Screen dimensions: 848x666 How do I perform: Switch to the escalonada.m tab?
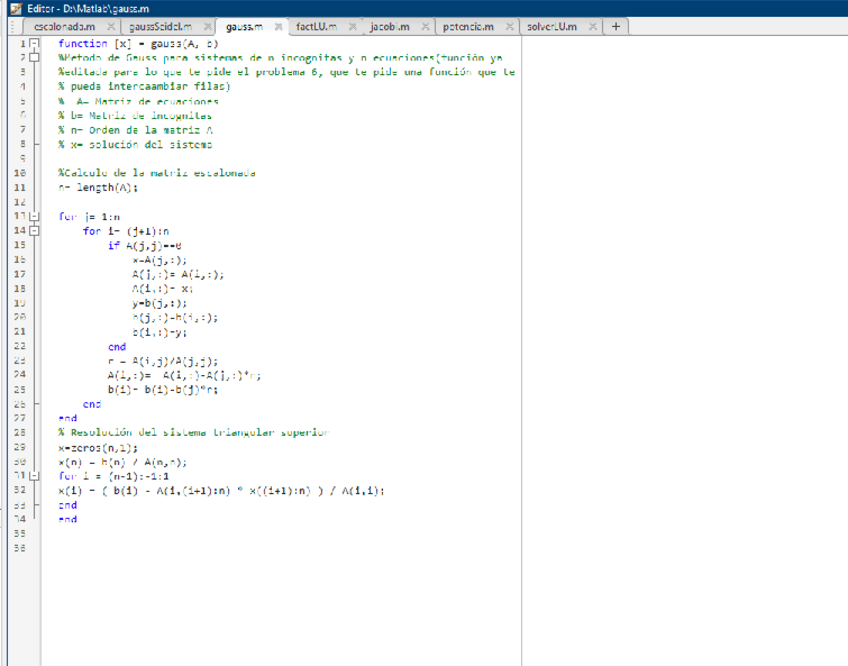click(63, 26)
